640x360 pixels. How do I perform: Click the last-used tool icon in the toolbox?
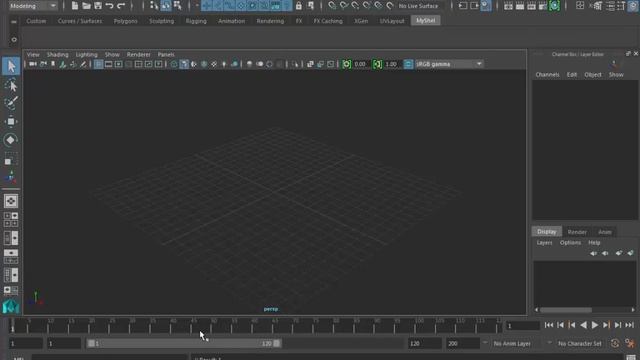click(11, 178)
